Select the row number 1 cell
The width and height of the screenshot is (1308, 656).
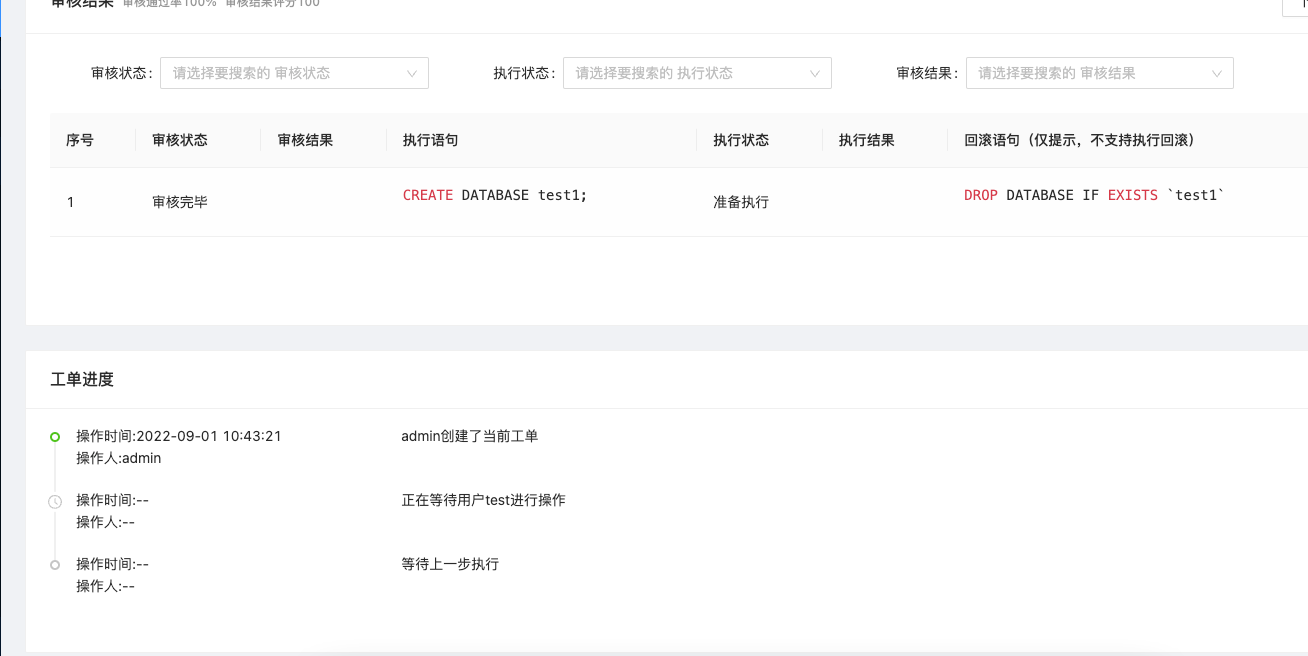(71, 202)
